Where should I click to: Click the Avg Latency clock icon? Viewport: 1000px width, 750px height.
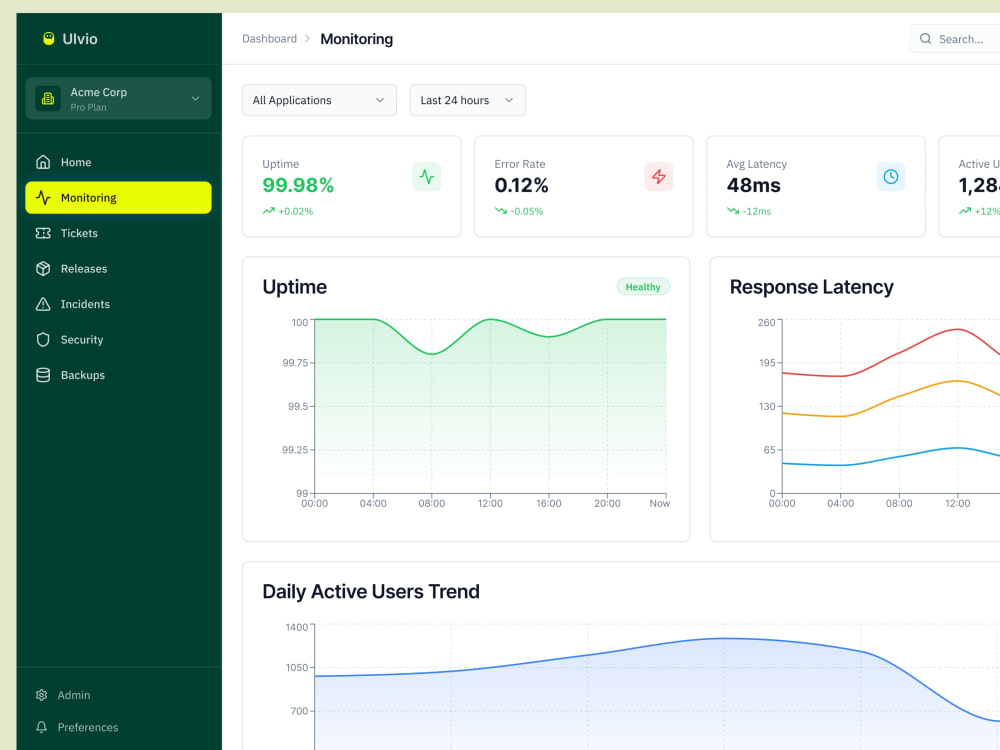(x=891, y=177)
